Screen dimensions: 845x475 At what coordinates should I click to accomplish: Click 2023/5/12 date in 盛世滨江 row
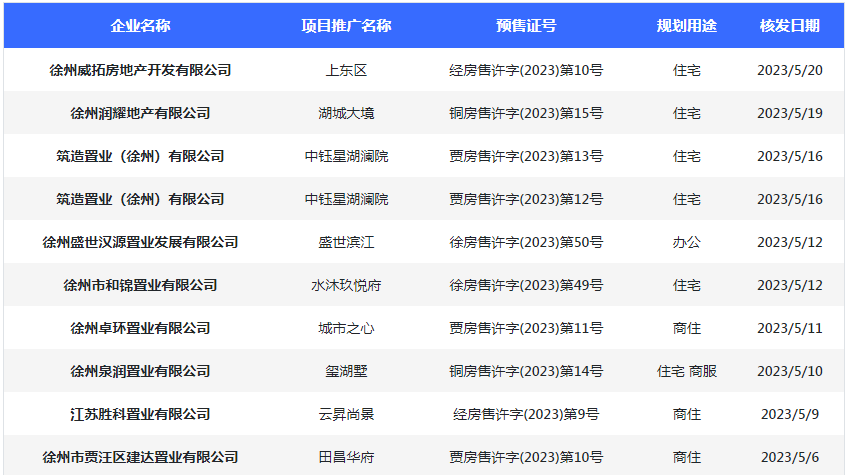[789, 242]
